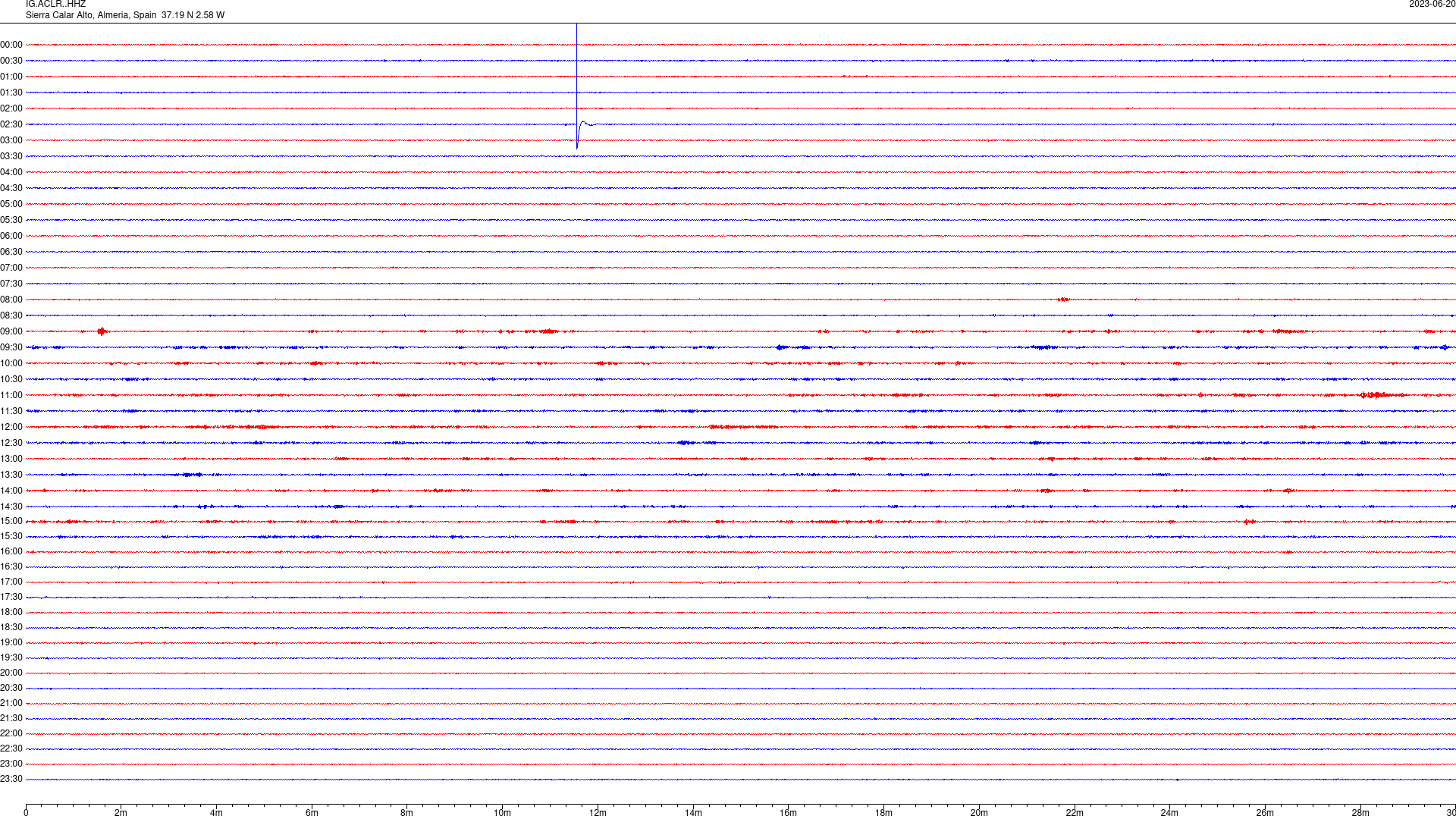The width and height of the screenshot is (1456, 819).
Task: Select the 02:00 time row label
Action: click(x=11, y=108)
